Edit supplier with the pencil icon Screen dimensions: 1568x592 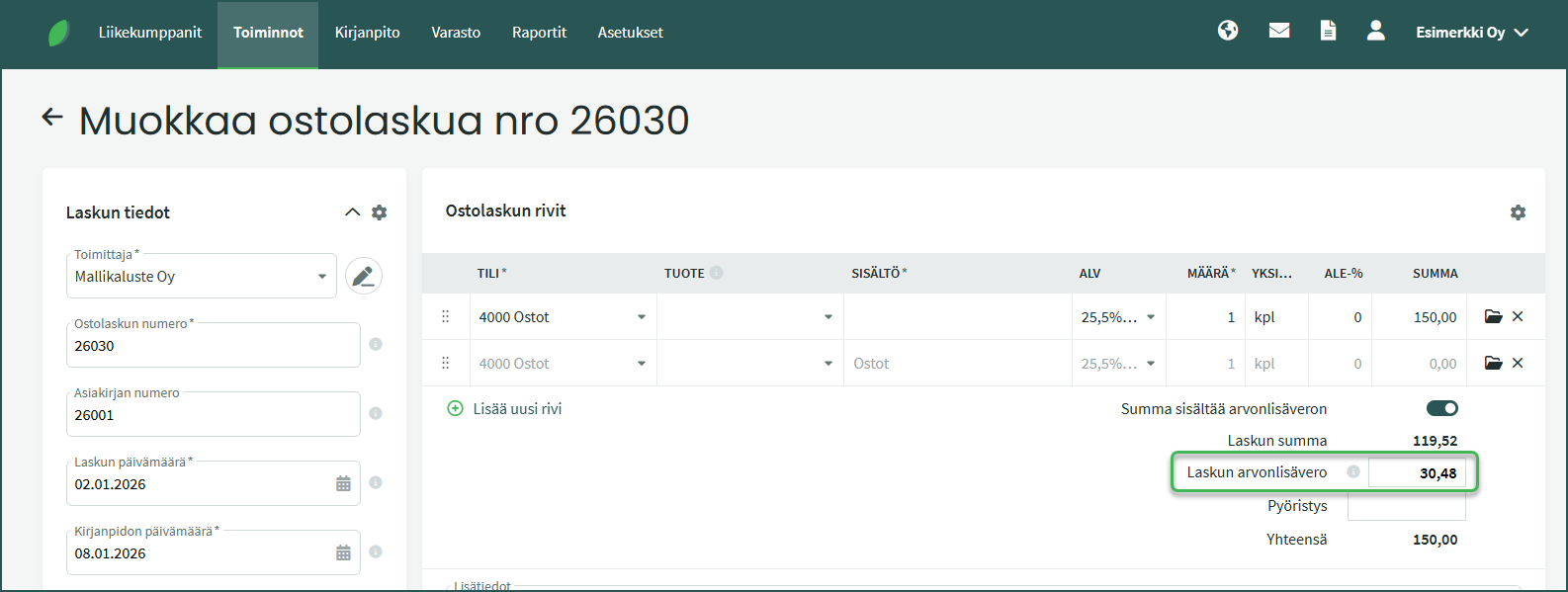[x=364, y=276]
